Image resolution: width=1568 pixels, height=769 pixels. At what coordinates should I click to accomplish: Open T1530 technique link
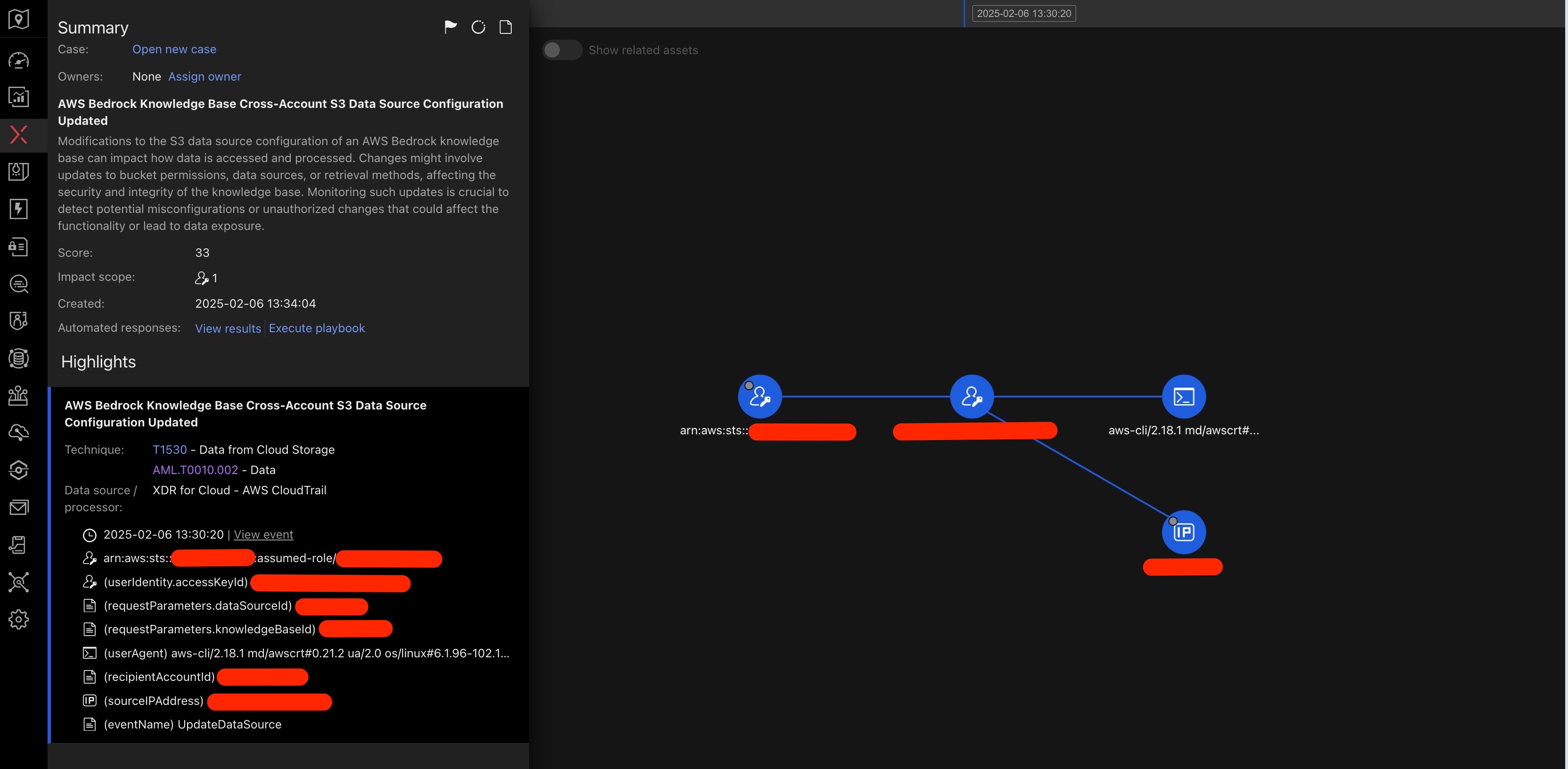coord(169,450)
